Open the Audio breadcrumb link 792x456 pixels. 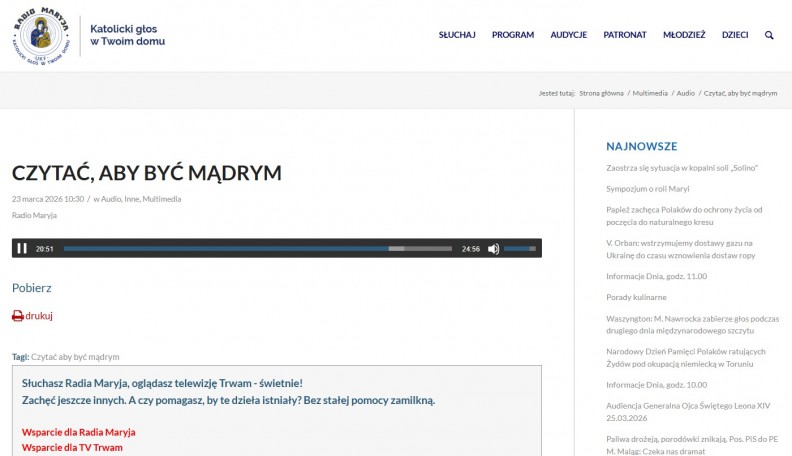tap(685, 93)
